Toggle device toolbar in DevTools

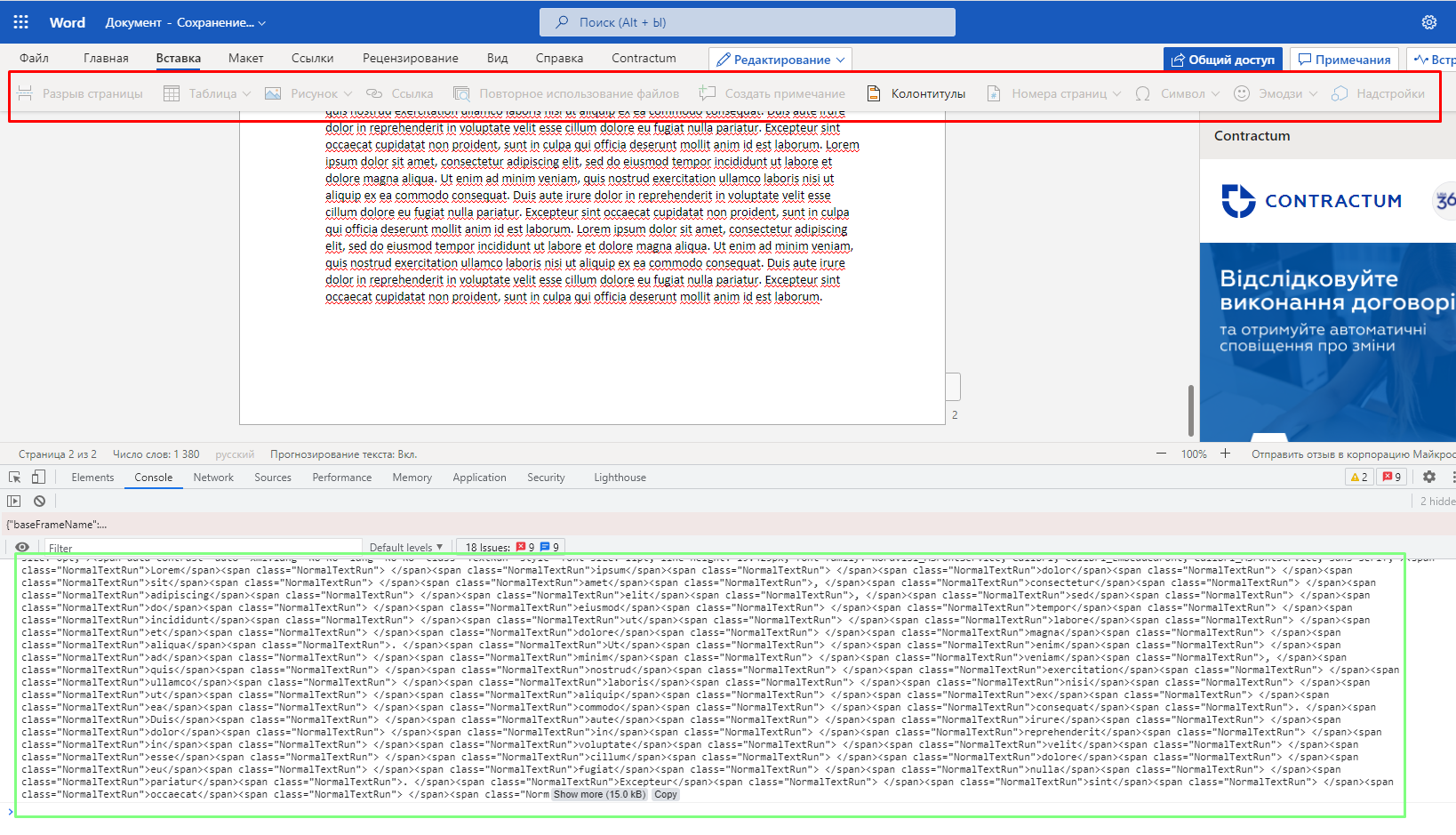(38, 477)
